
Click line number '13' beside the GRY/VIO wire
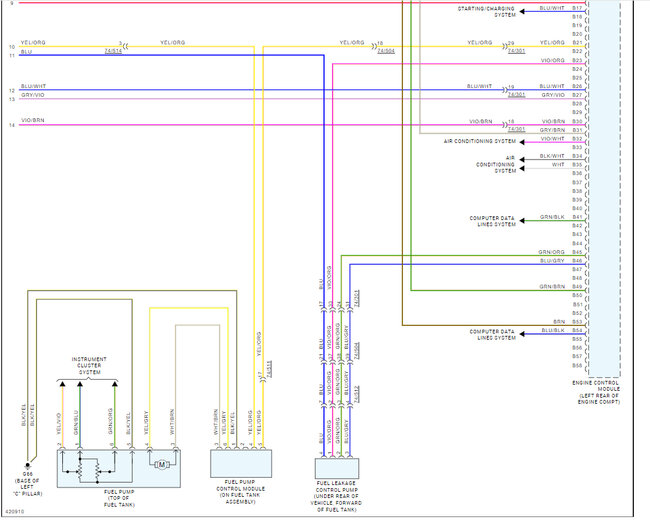pyautogui.click(x=12, y=99)
